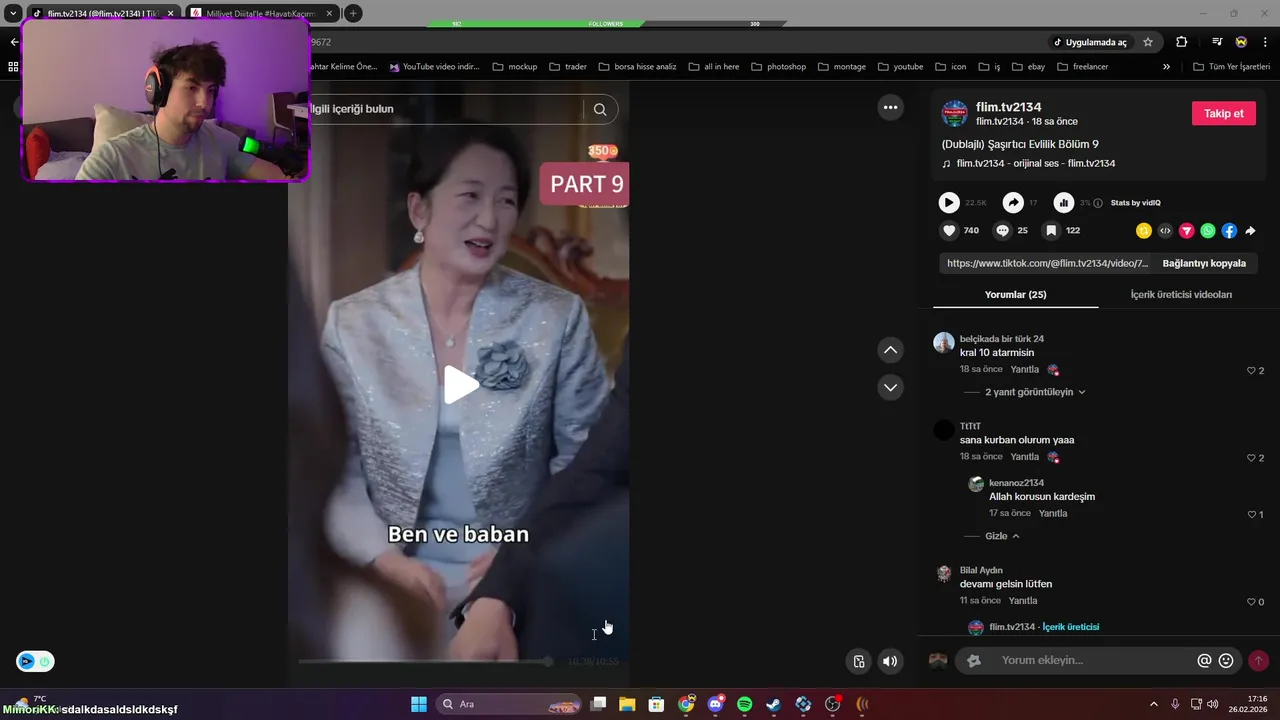This screenshot has width=1280, height=720.
Task: Open the borsa hisse analiz bookmarks folder
Action: pos(637,67)
